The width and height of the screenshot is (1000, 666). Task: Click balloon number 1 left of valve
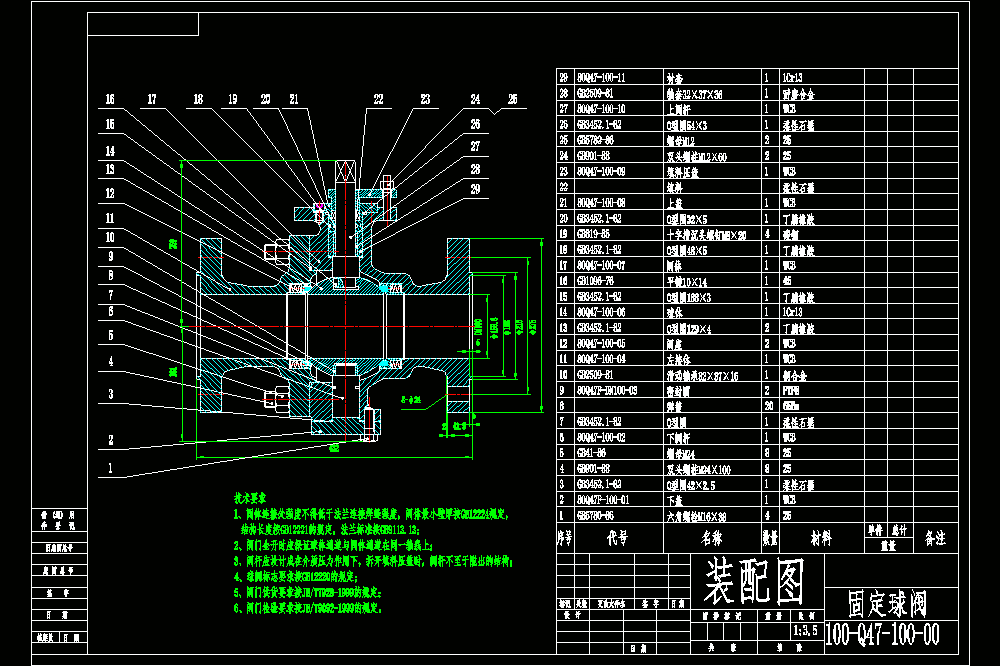pos(110,468)
